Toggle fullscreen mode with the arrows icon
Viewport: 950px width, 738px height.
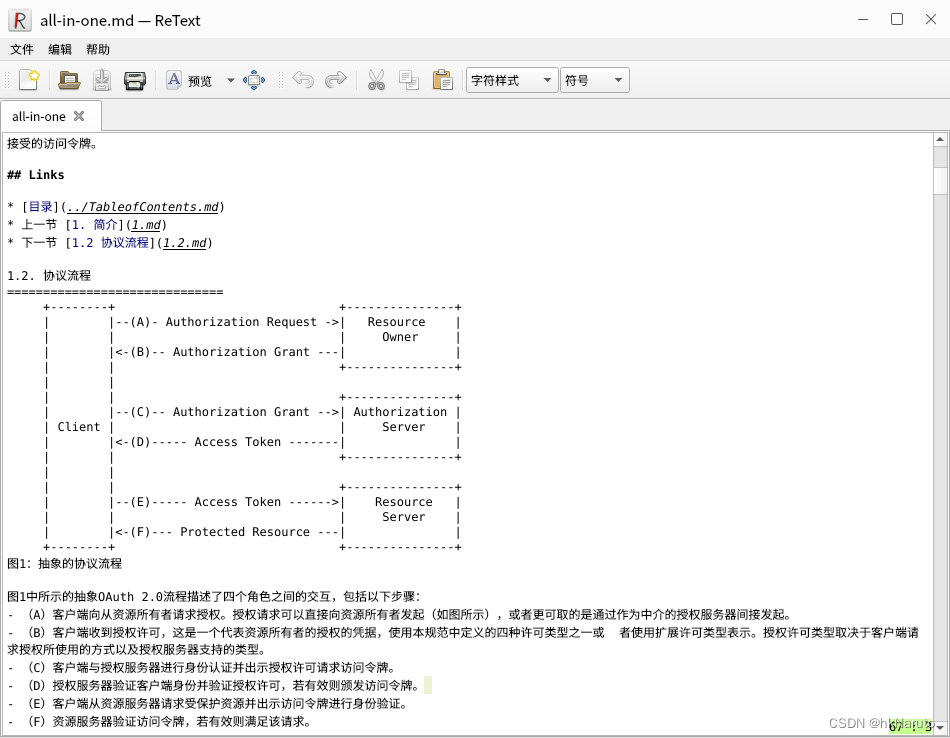tap(254, 80)
